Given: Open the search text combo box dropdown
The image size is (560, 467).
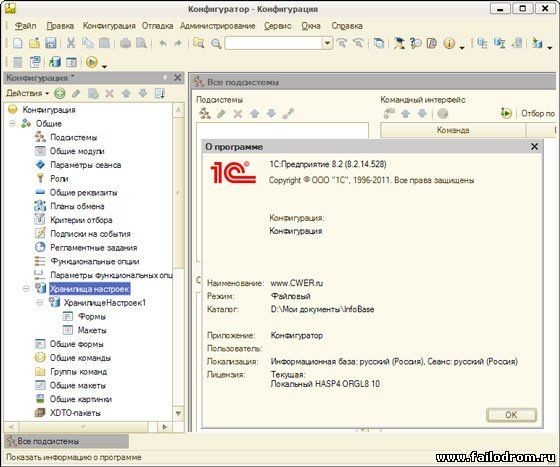Looking at the screenshot, I should 328,43.
